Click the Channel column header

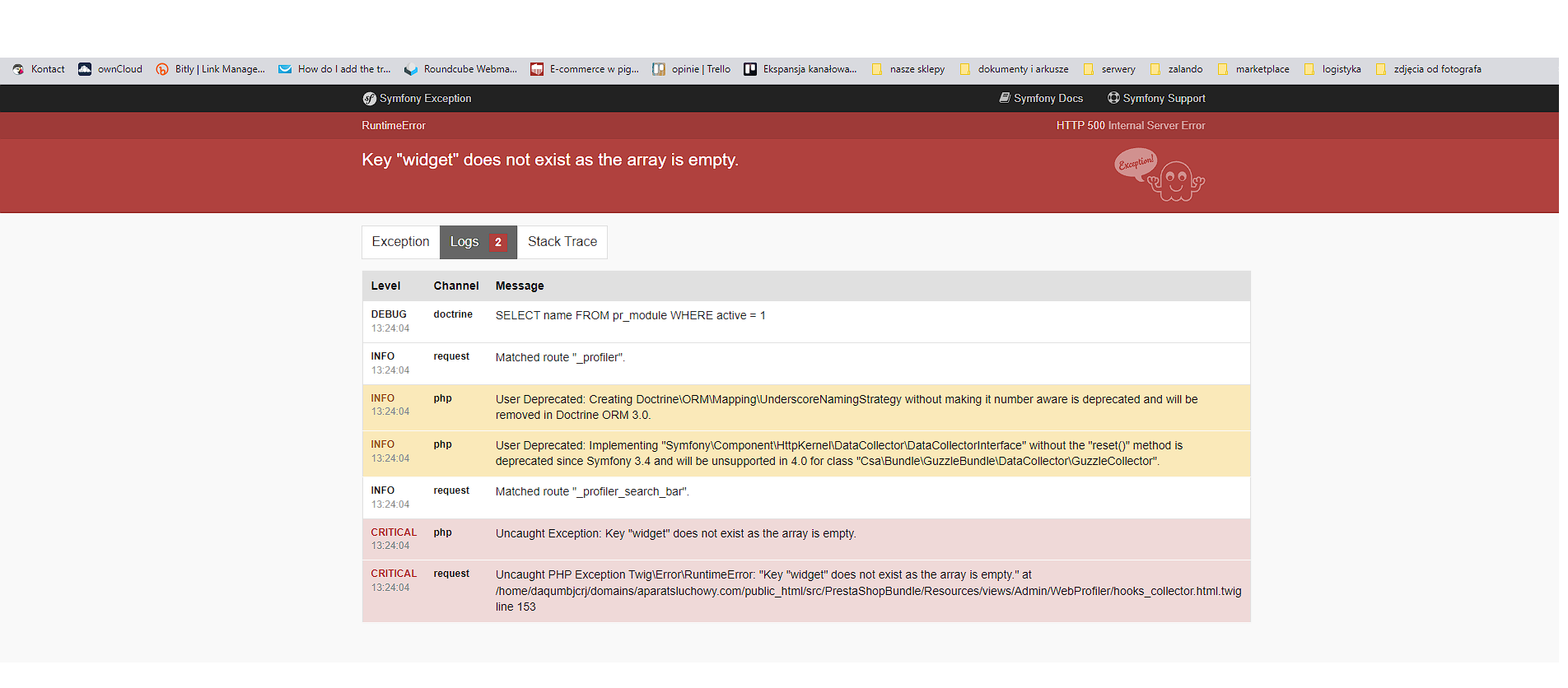pos(456,286)
